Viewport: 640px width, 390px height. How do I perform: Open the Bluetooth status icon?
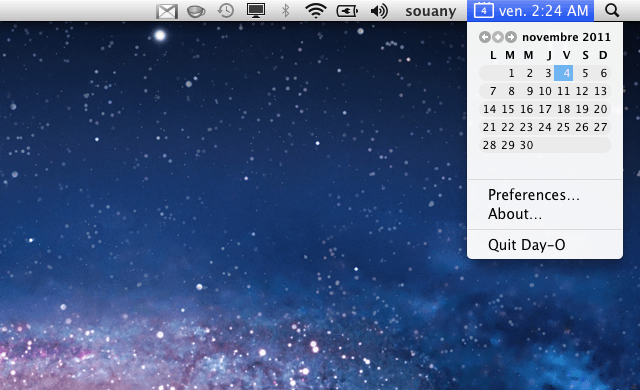(x=286, y=11)
